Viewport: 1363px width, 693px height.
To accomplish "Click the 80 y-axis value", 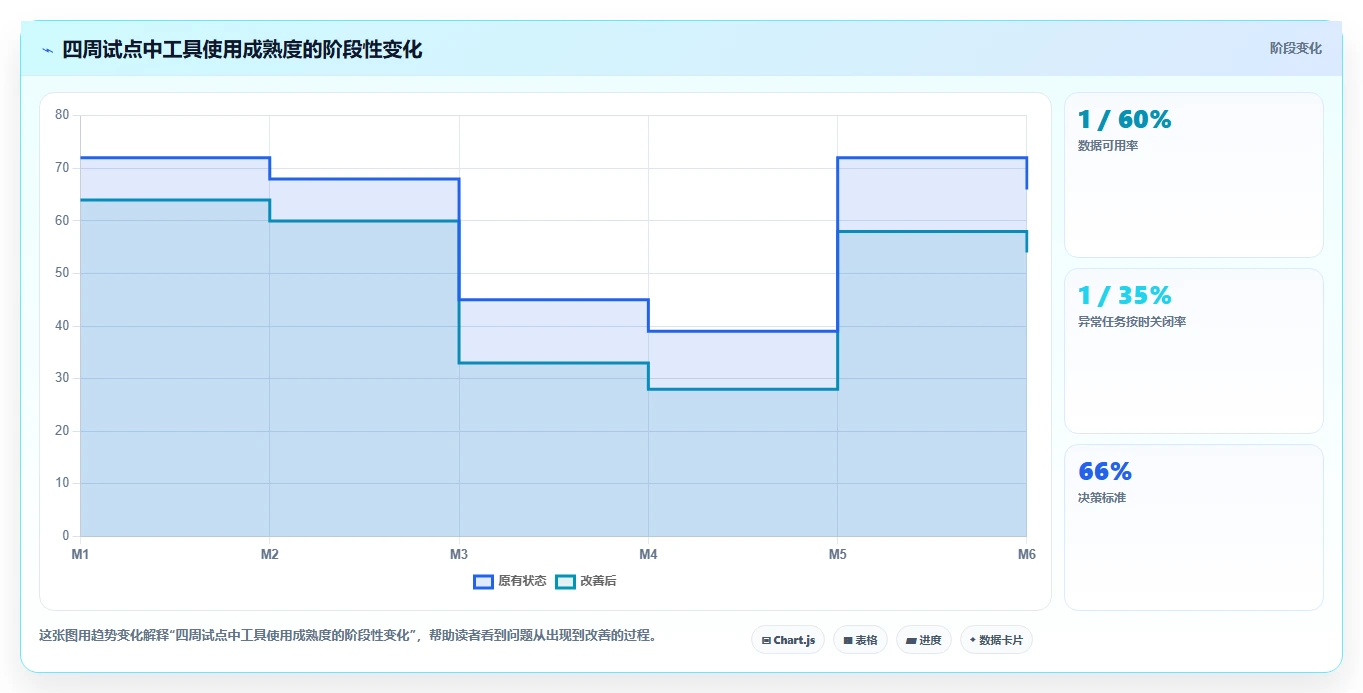I will click(x=62, y=115).
